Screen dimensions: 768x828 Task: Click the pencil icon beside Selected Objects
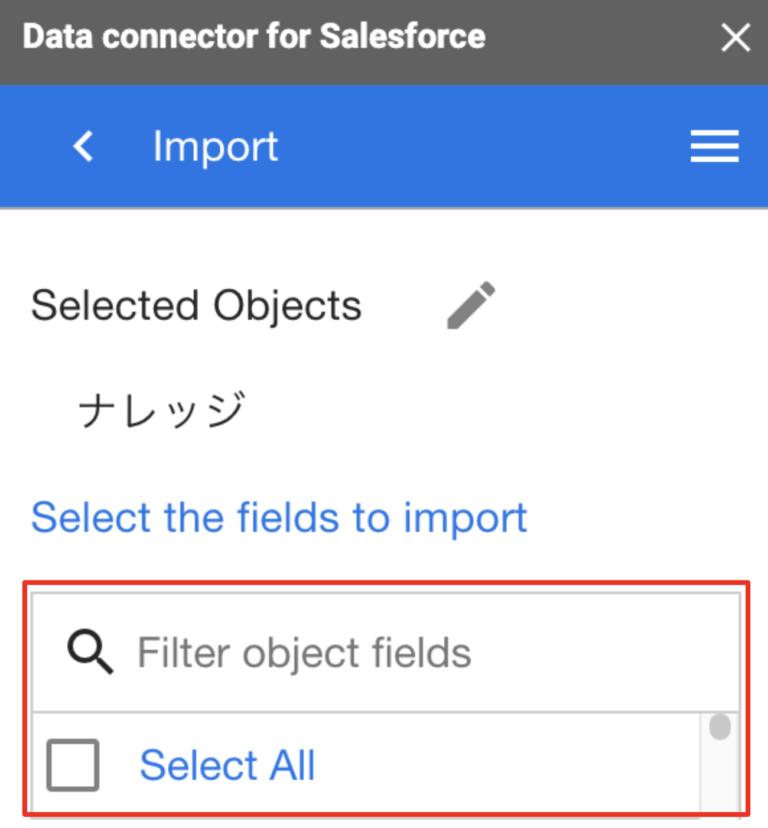coord(472,303)
